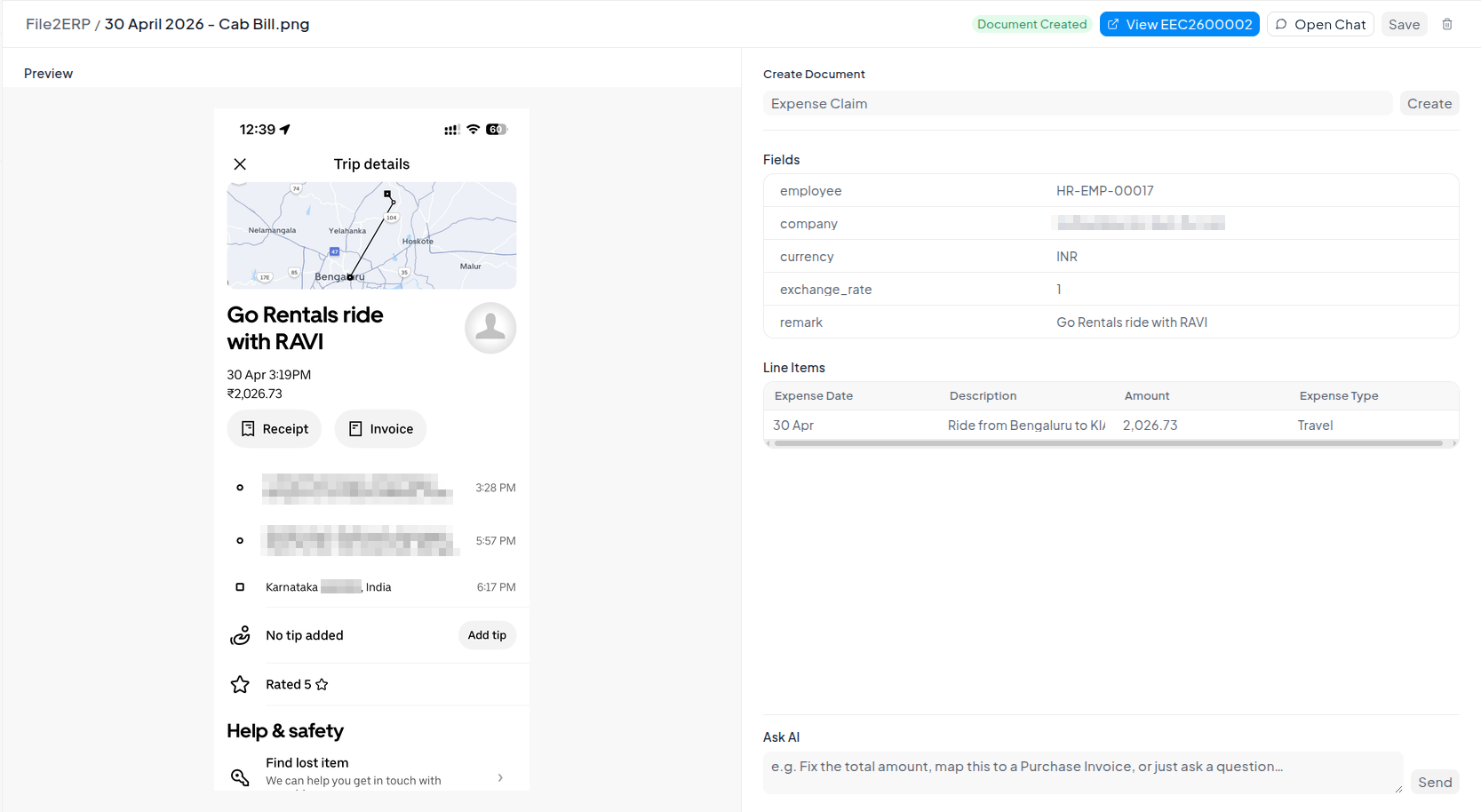
Task: Click the chat bubble icon in Open Chat
Action: [x=1281, y=24]
